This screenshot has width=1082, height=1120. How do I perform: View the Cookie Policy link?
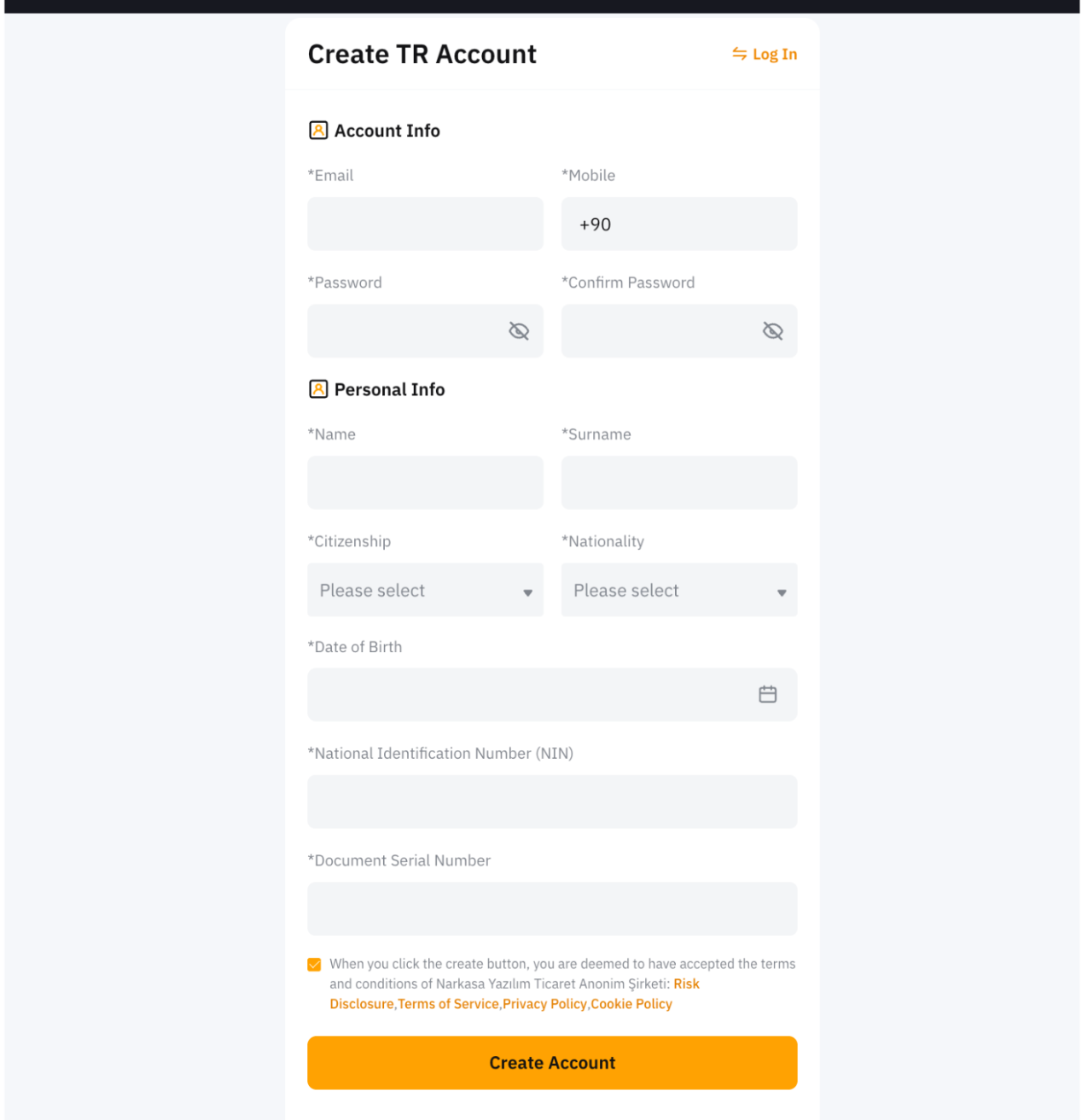pyautogui.click(x=631, y=1004)
